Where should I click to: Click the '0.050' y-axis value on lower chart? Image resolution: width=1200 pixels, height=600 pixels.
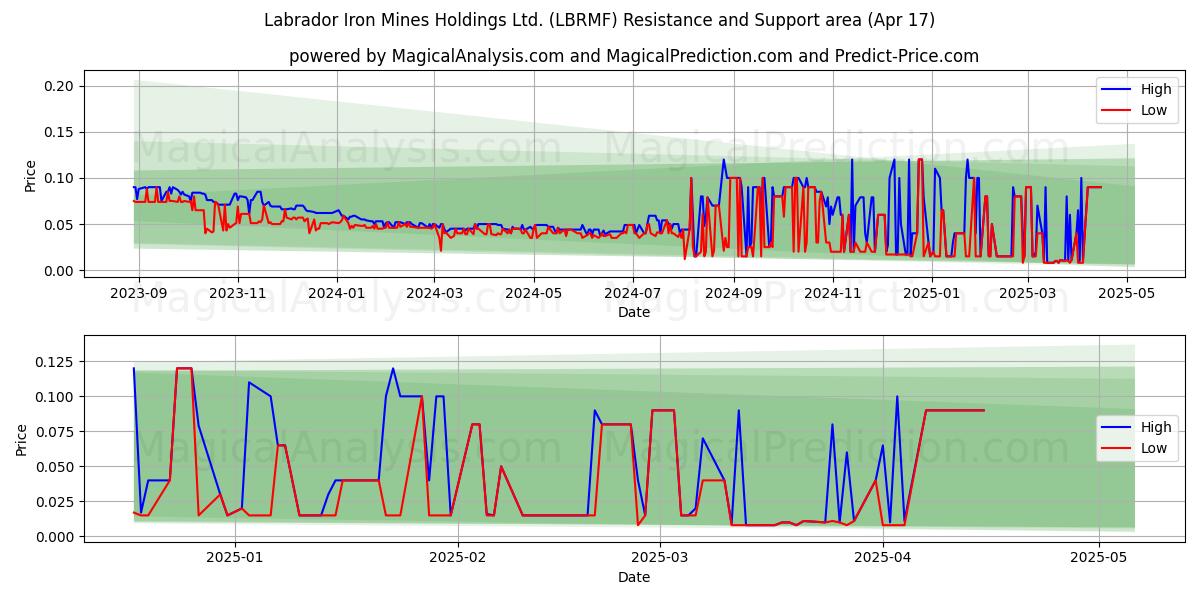(55, 467)
